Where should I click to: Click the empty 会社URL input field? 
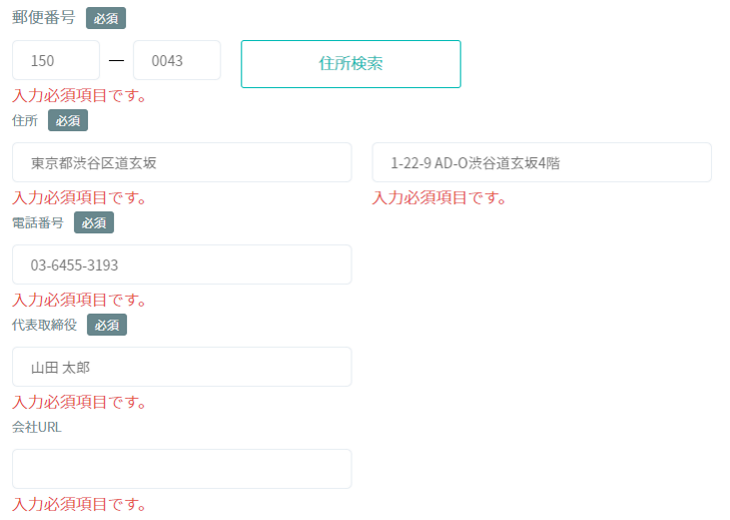[182, 469]
